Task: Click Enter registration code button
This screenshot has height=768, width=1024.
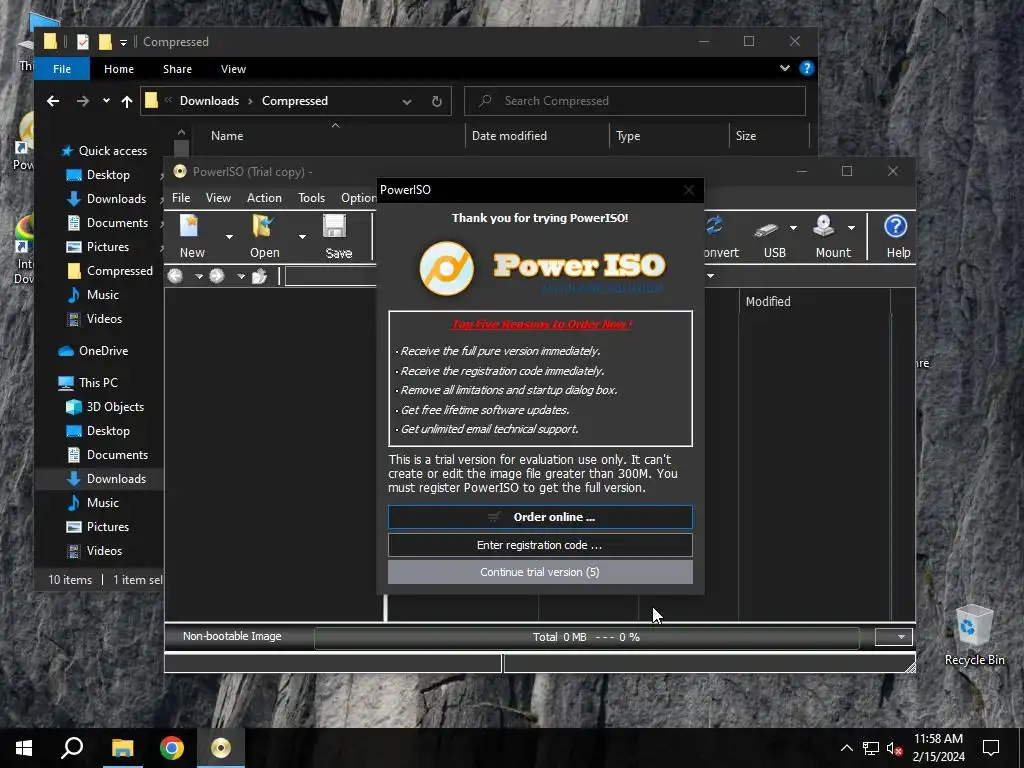Action: click(x=540, y=545)
